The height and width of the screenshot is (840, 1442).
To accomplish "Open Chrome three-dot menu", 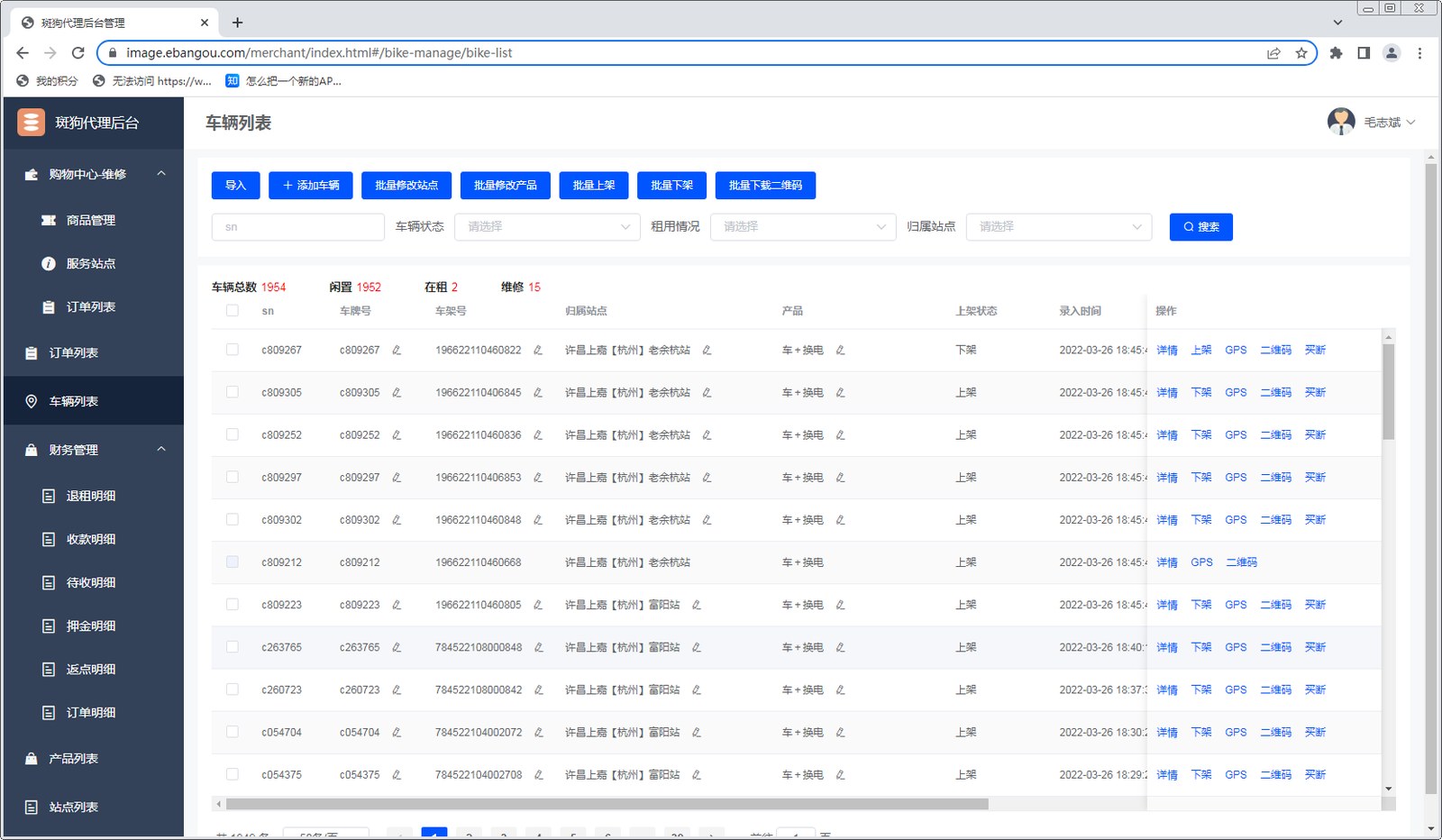I will point(1419,53).
